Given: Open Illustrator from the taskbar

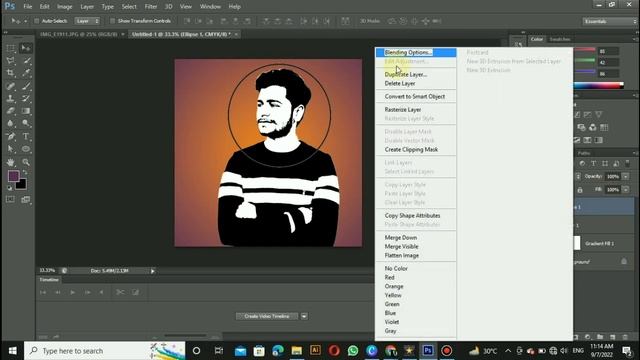Looking at the screenshot, I should (x=315, y=351).
